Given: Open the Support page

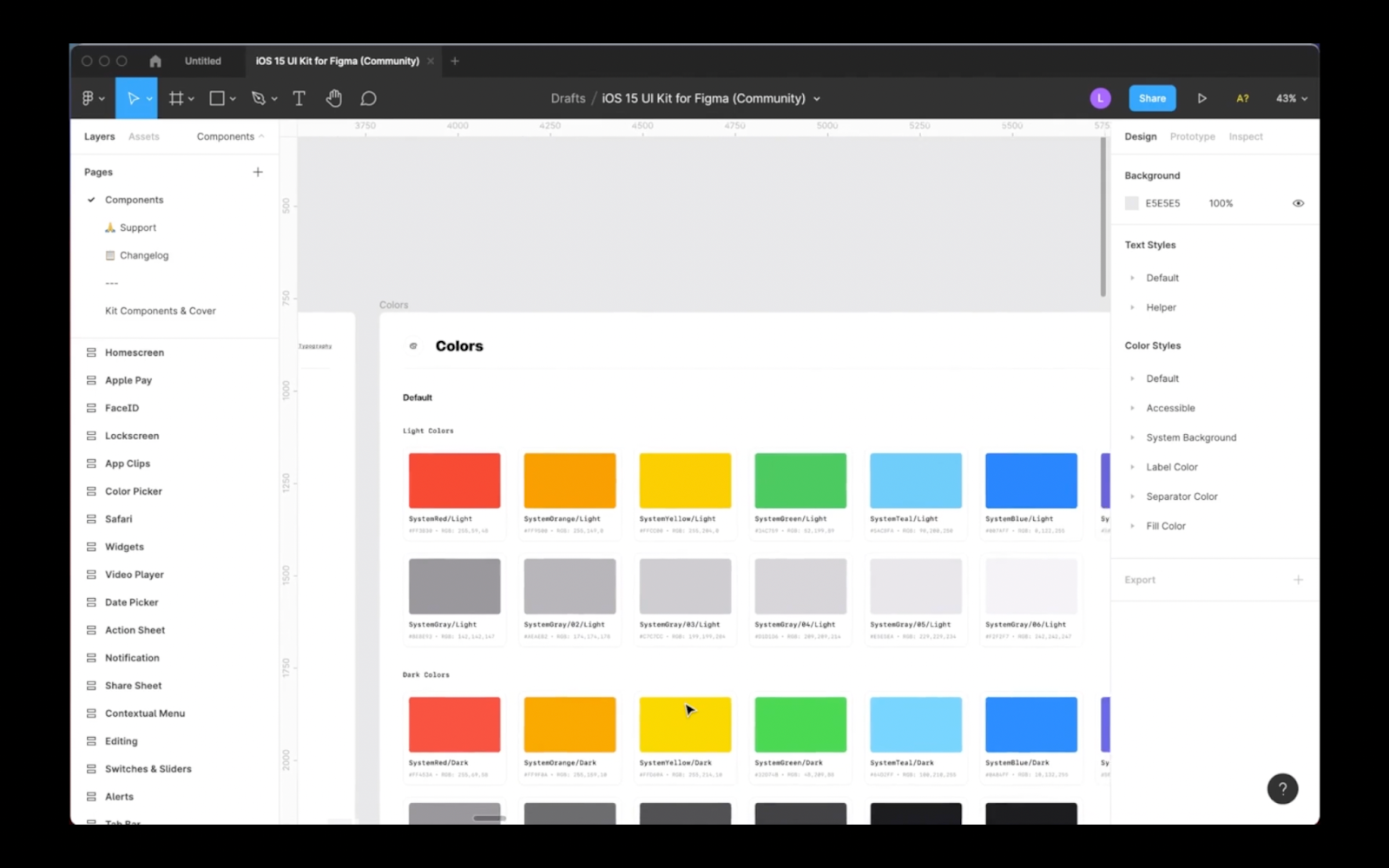Looking at the screenshot, I should pyautogui.click(x=130, y=227).
